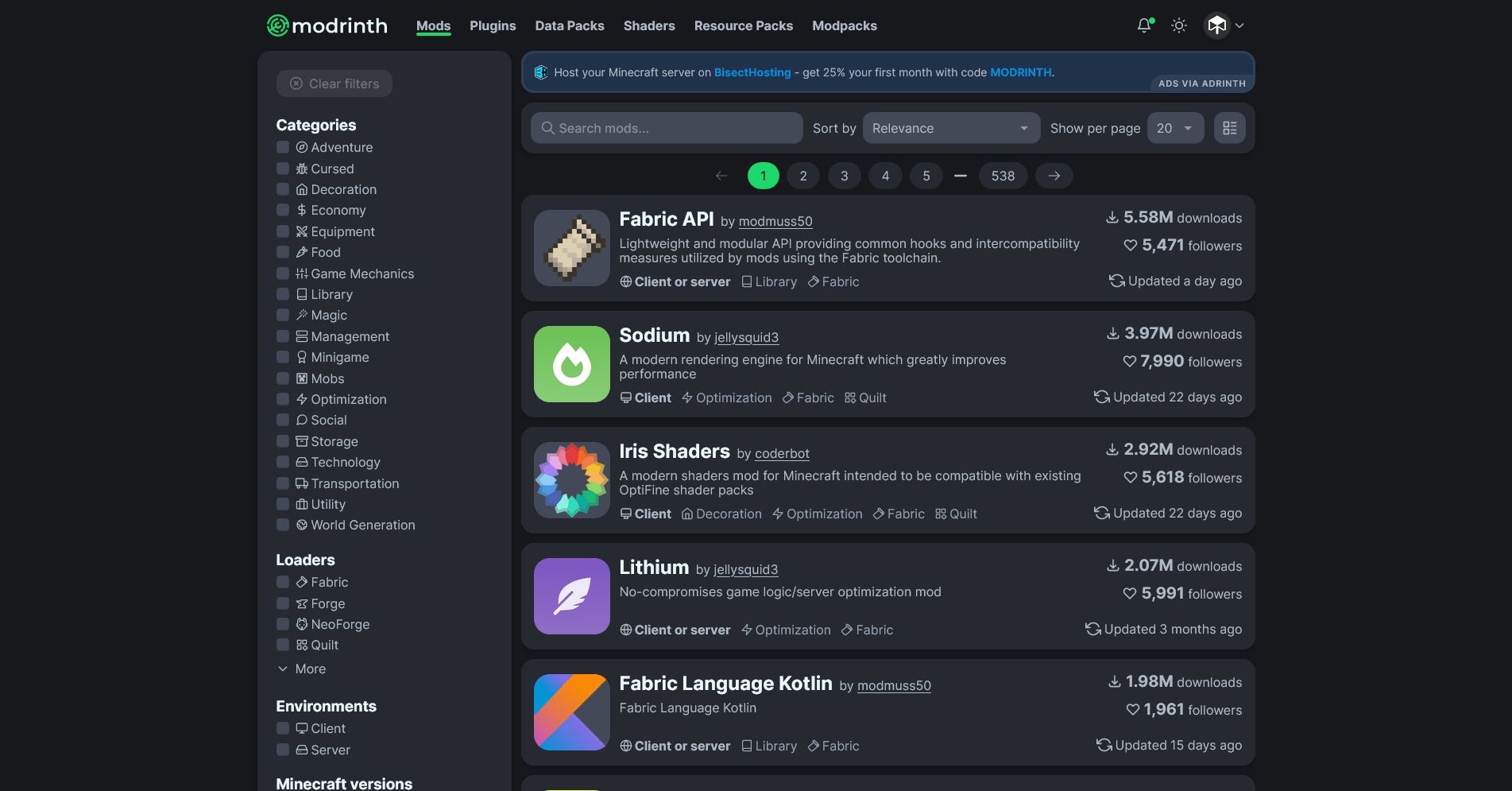Check the Fabric loader filter

[x=283, y=582]
